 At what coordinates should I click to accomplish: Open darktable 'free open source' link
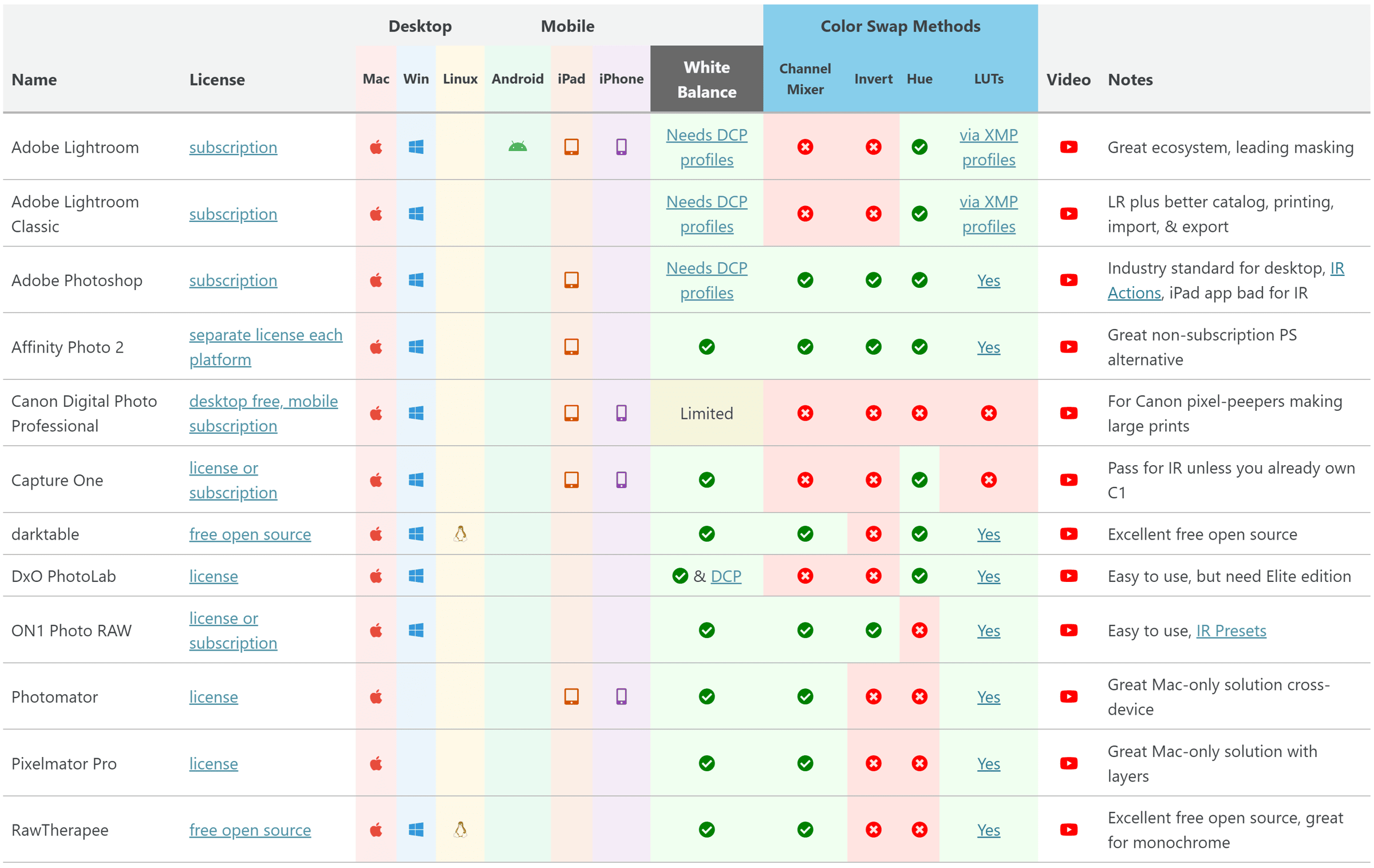pyautogui.click(x=250, y=534)
